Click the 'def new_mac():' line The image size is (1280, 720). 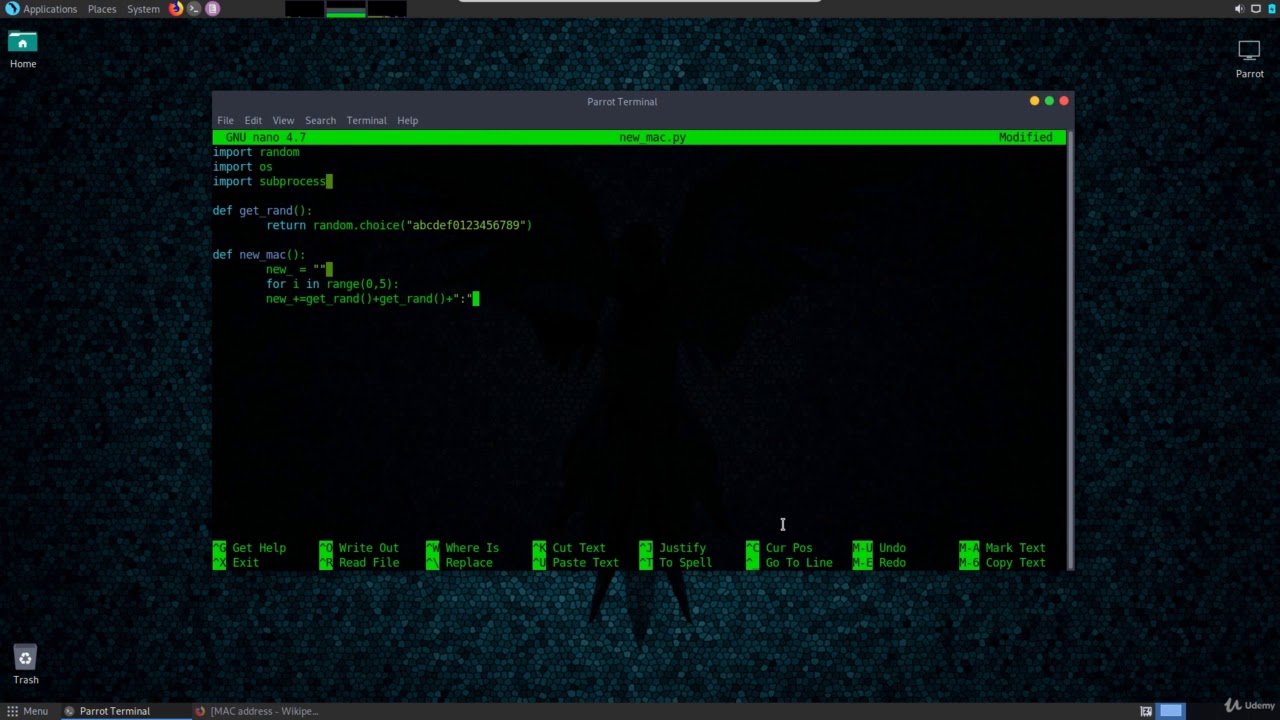(x=259, y=255)
